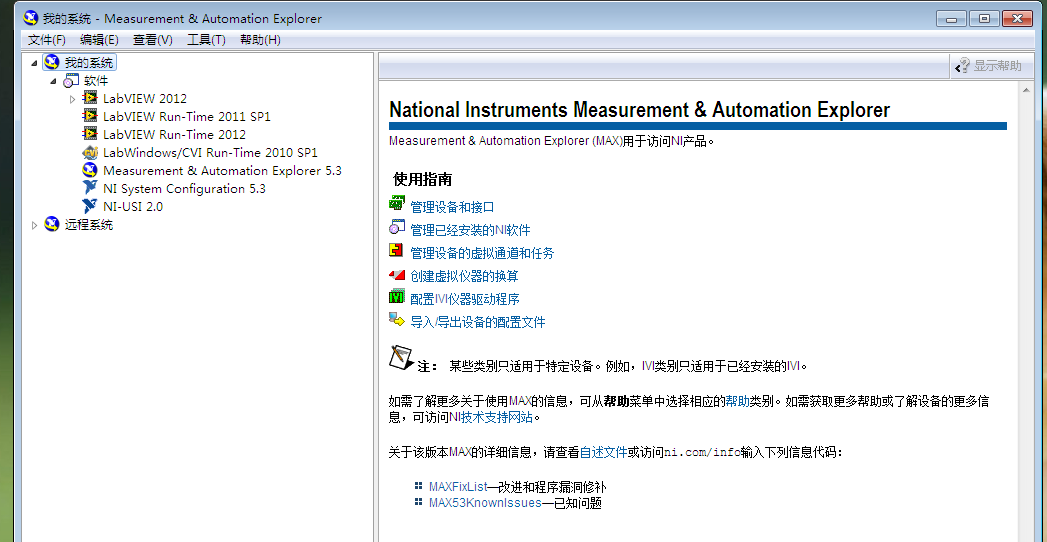The width and height of the screenshot is (1047, 542).
Task: Open the MAX53KnownIssues link
Action: (485, 503)
